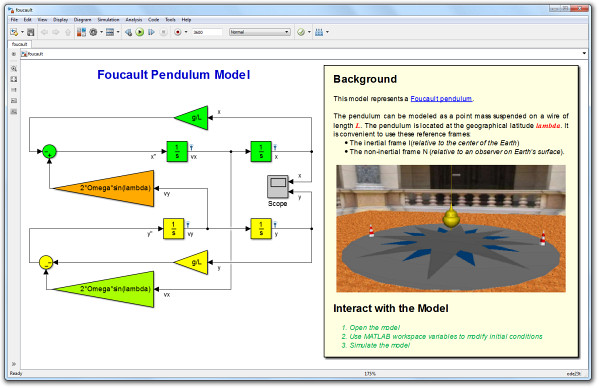
Task: Open the Tools menu
Action: click(170, 20)
